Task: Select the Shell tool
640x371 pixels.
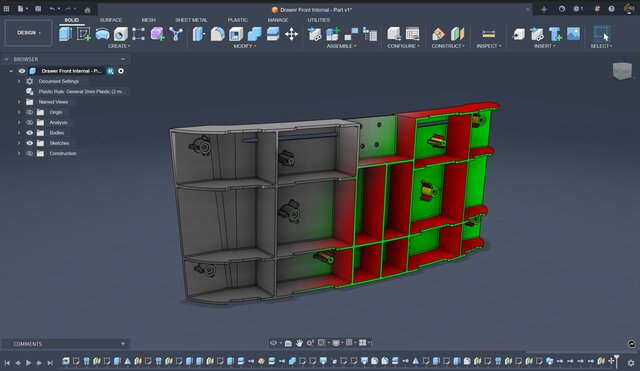Action: click(x=236, y=34)
